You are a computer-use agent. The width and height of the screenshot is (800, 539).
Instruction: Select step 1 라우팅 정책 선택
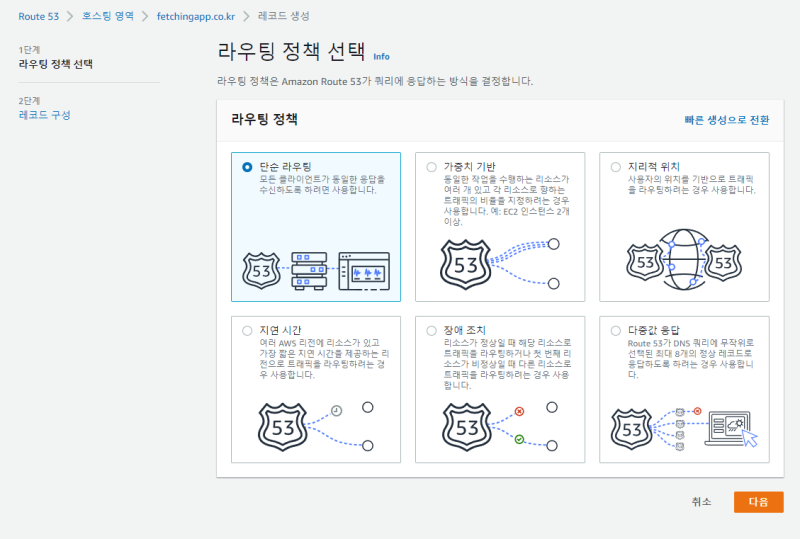[x=56, y=64]
